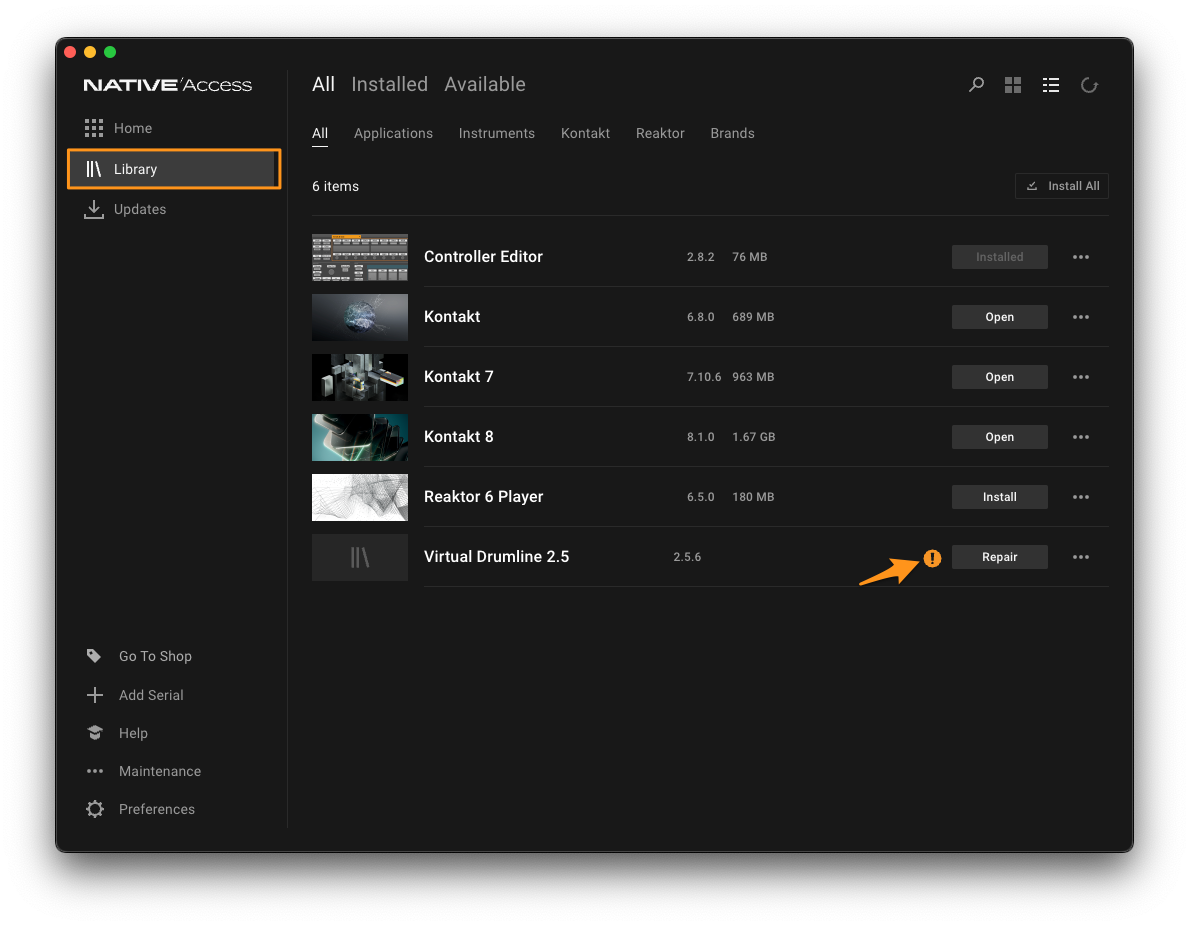The width and height of the screenshot is (1189, 926).
Task: Switch to the Available tab
Action: coord(485,84)
